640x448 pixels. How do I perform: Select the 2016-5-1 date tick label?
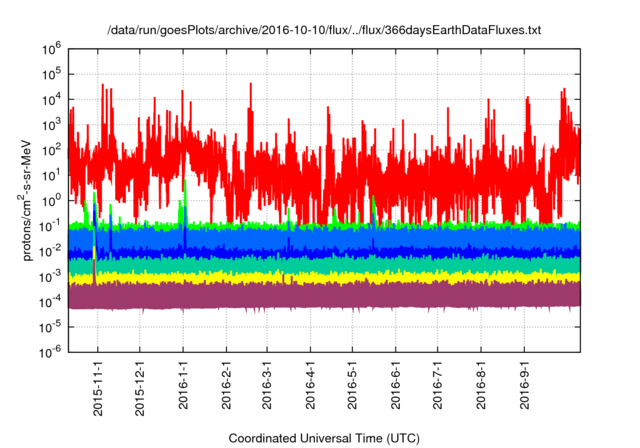click(x=352, y=385)
